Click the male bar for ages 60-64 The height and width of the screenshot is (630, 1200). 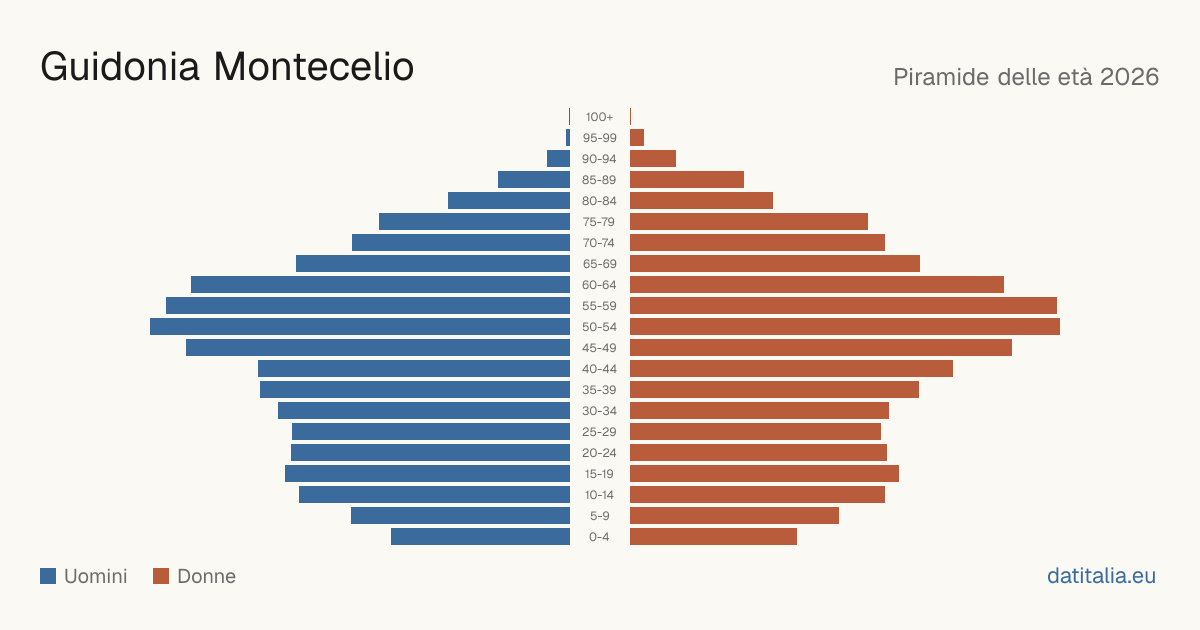point(380,285)
